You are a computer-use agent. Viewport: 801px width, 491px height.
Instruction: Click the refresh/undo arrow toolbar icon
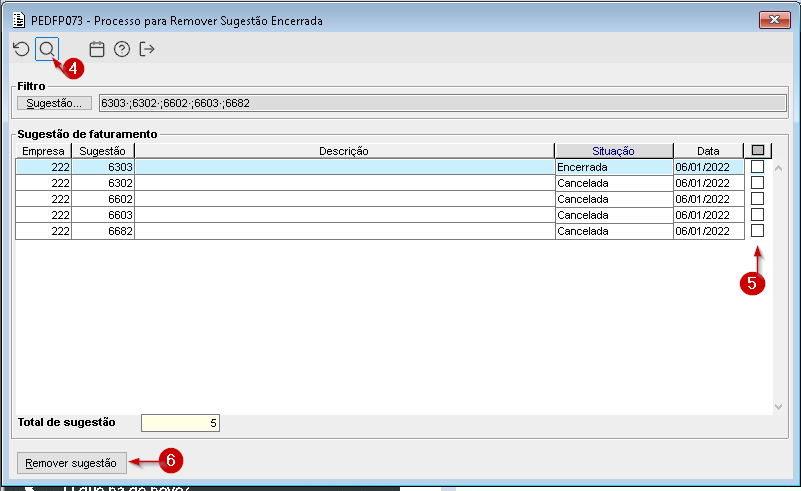pos(21,49)
